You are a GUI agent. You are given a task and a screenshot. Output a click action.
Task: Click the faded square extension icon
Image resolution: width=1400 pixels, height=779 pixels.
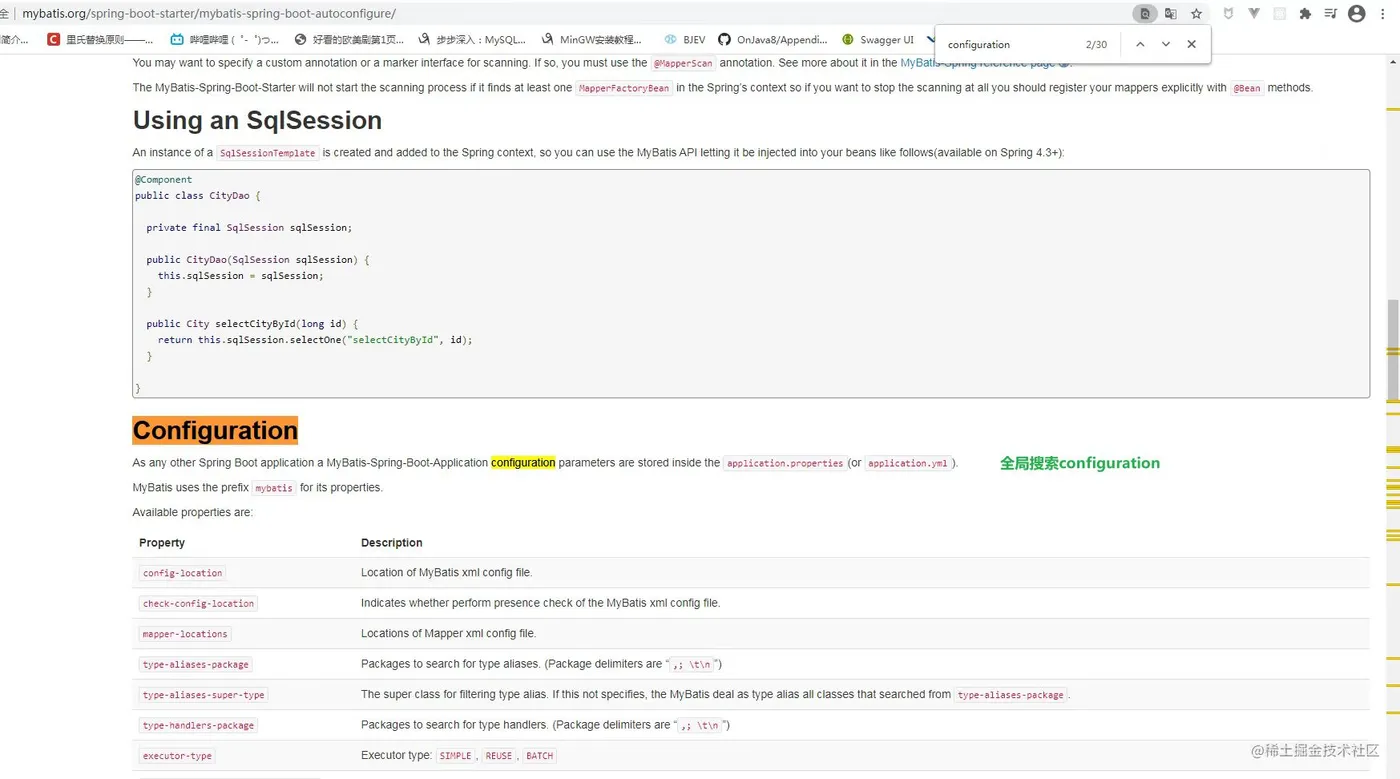point(1280,14)
